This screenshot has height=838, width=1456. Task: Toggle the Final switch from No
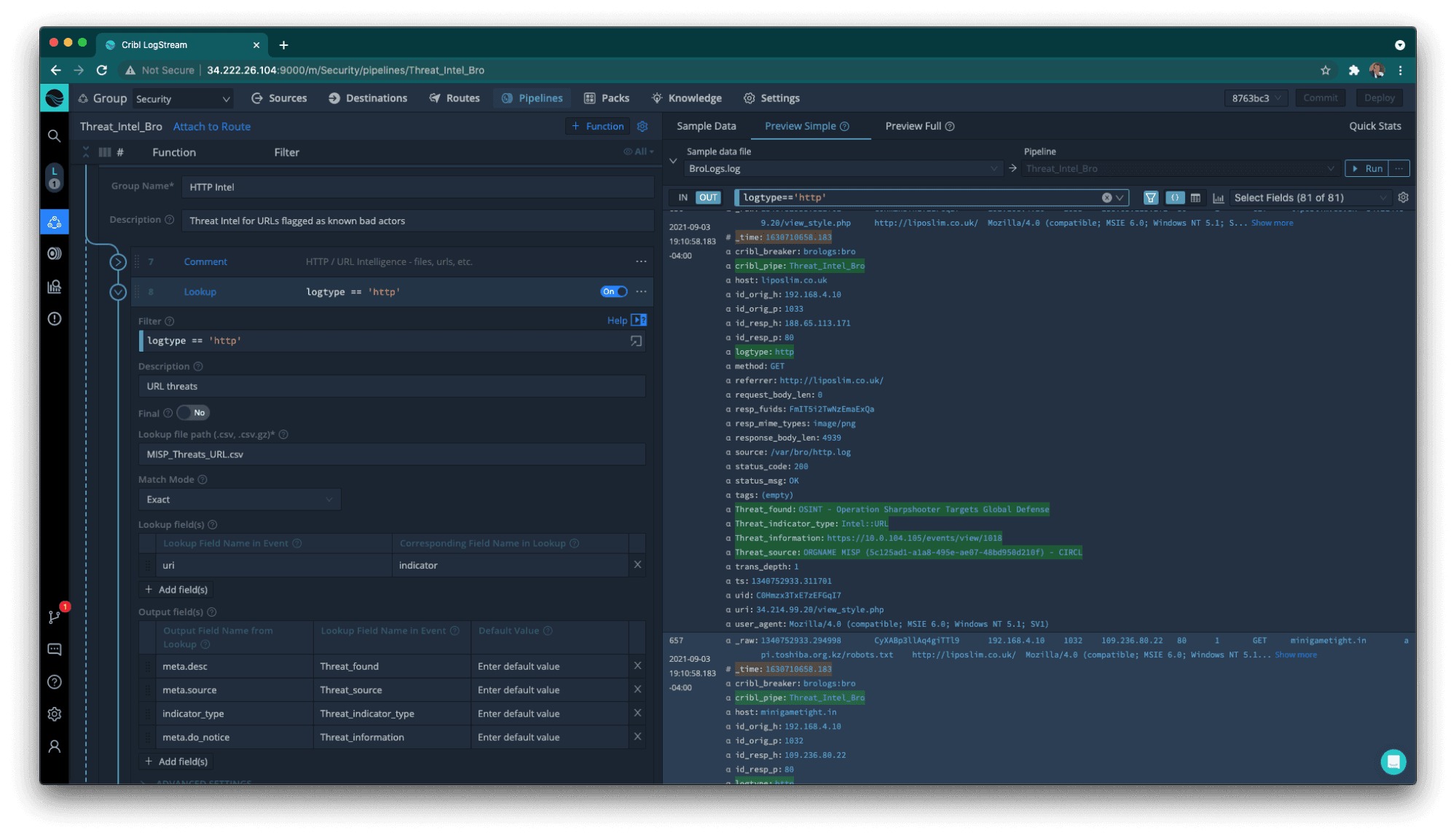193,413
